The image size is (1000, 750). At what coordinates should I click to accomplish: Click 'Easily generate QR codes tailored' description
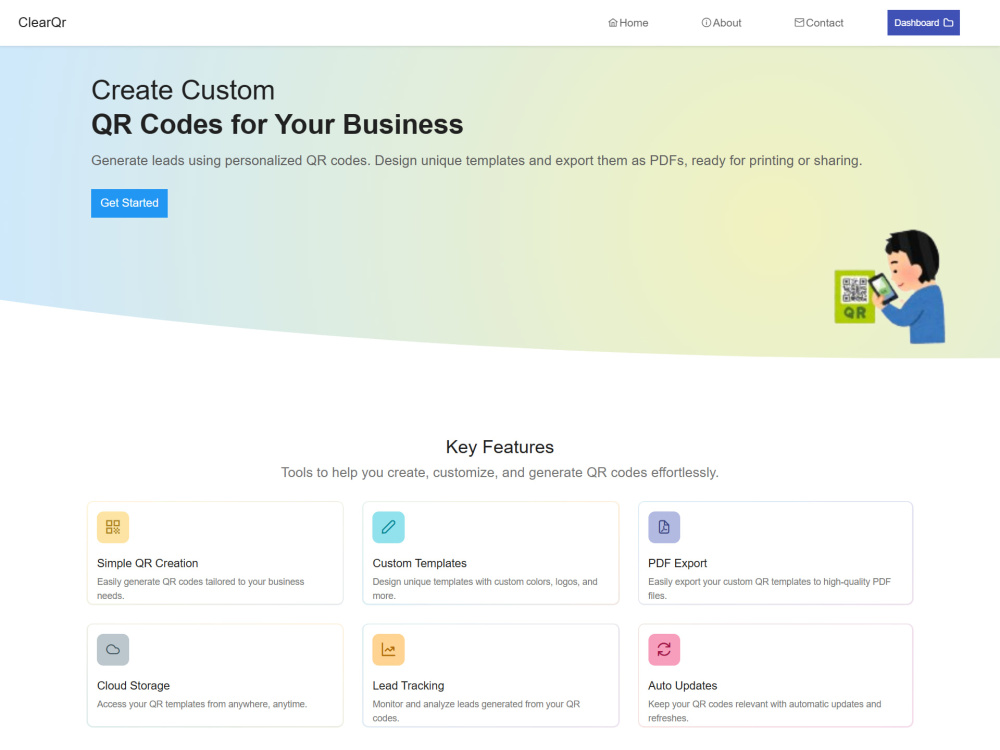point(201,589)
